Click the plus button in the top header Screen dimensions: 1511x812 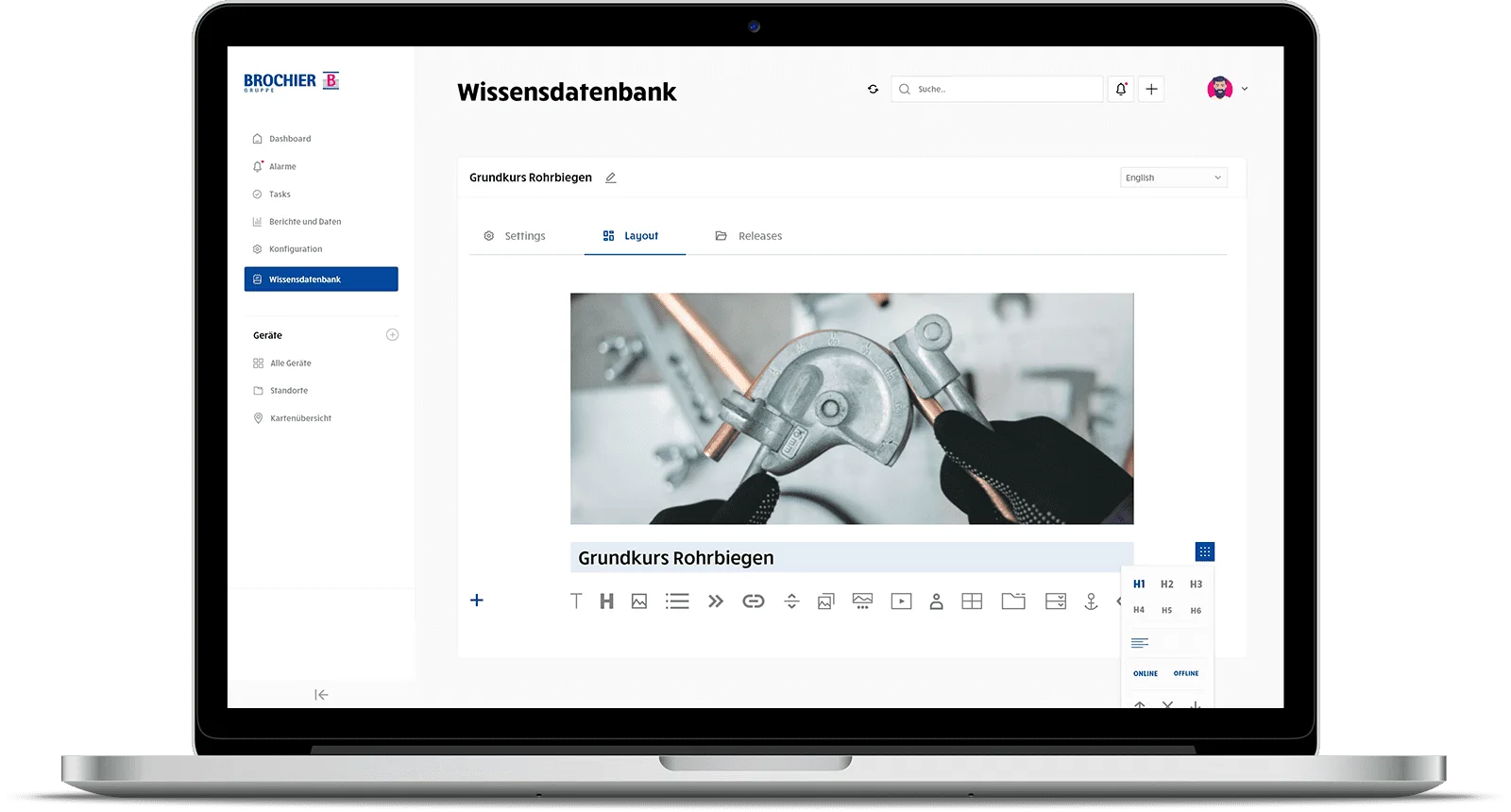click(x=1151, y=89)
